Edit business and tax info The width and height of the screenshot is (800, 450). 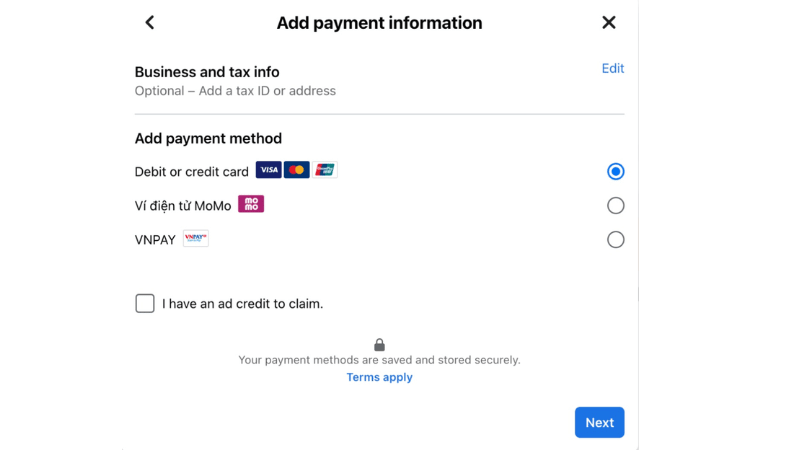612,68
